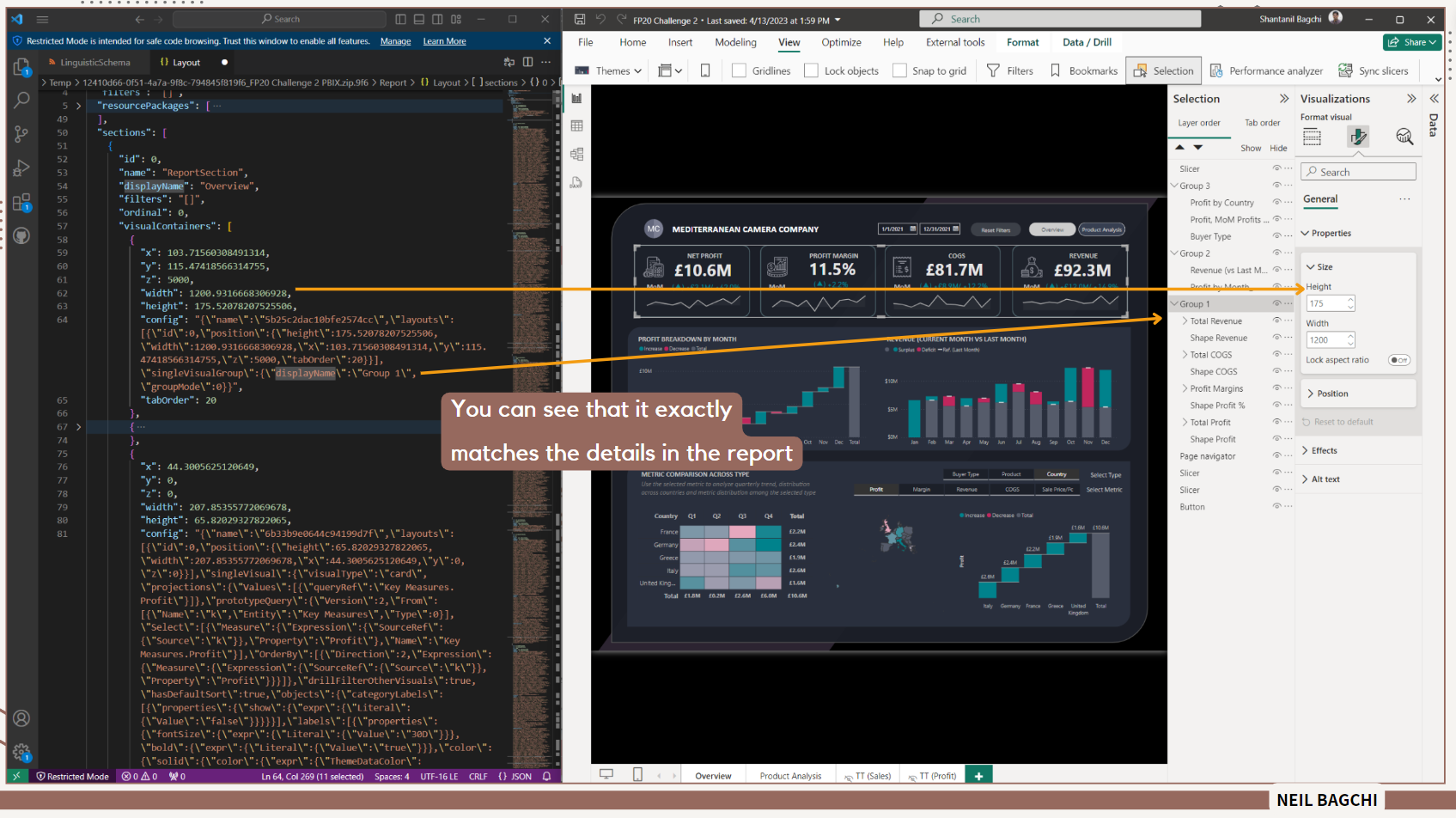The image size is (1456, 818).
Task: Click split editor icon in VS Code tab bar
Action: click(527, 62)
